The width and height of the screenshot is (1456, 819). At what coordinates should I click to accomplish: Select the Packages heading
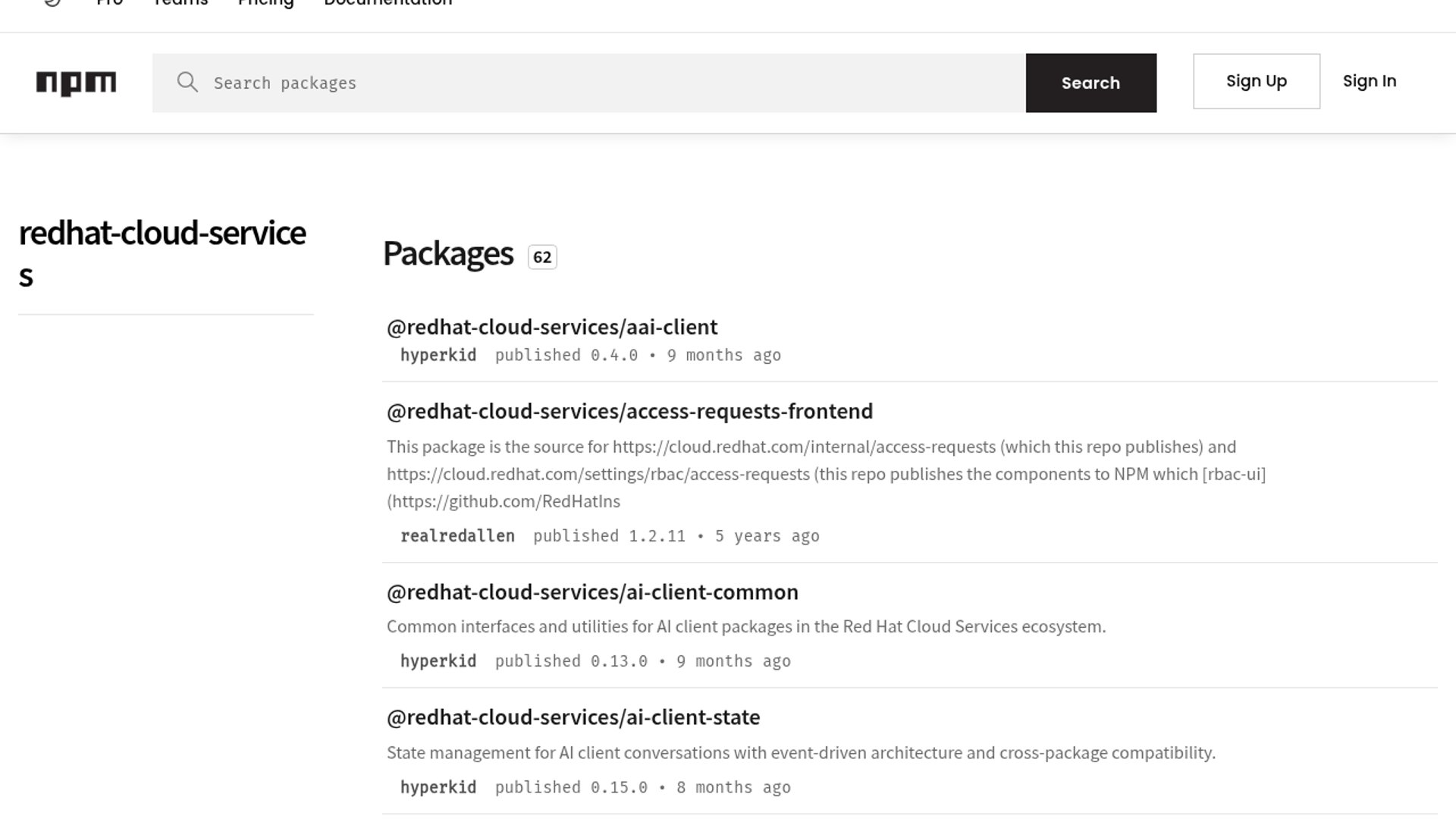pyautogui.click(x=448, y=253)
